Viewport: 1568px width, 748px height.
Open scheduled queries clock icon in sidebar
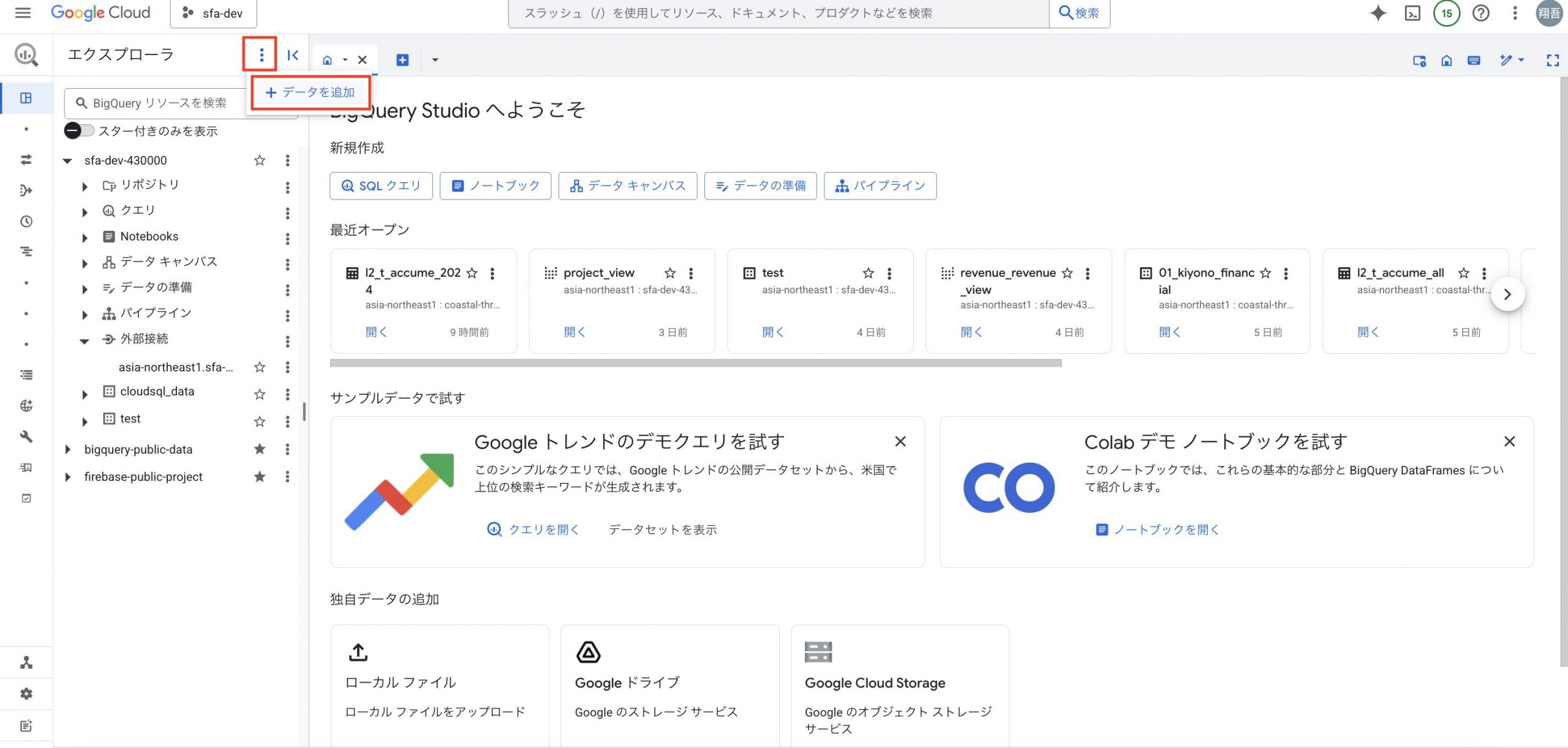[26, 221]
